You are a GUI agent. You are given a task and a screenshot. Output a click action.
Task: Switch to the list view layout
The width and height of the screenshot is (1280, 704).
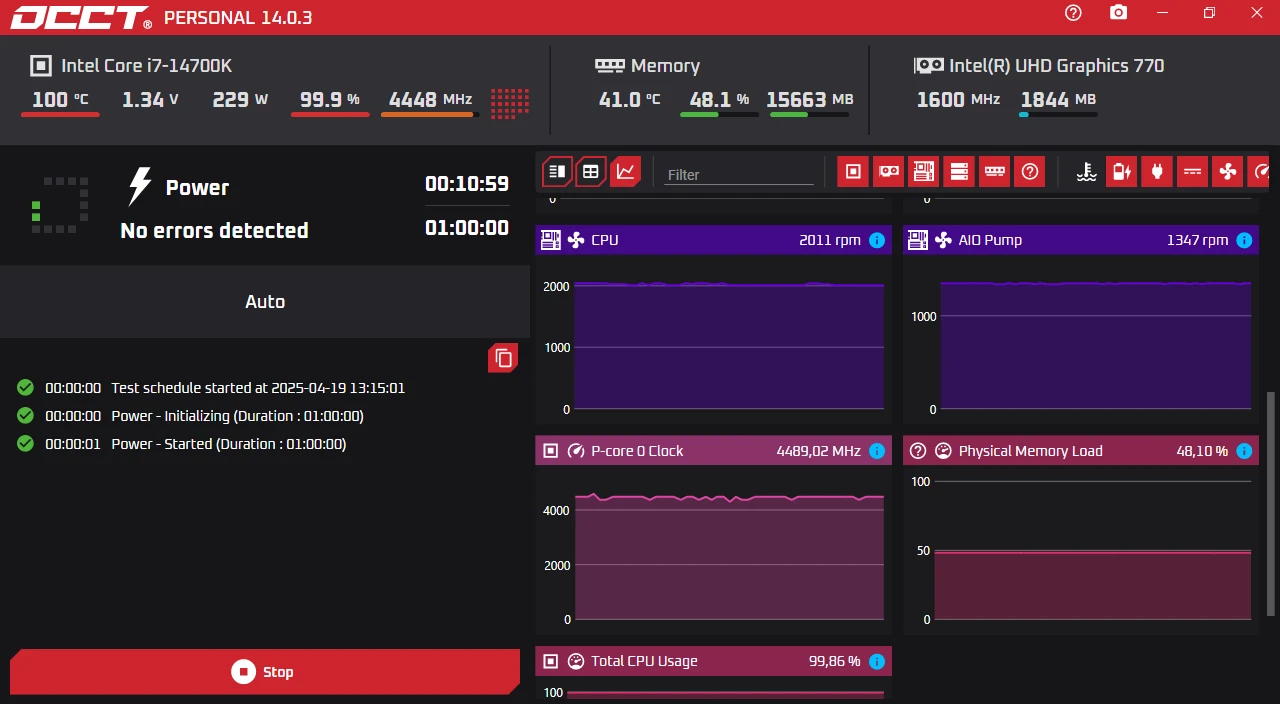pyautogui.click(x=558, y=171)
